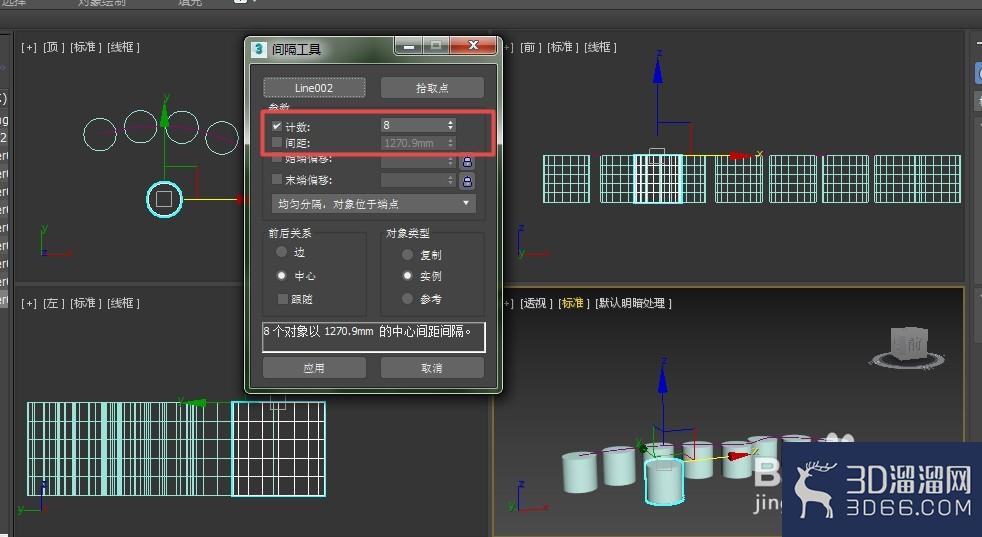
Task: Open the [顶] top viewport view menu
Action: pos(54,48)
